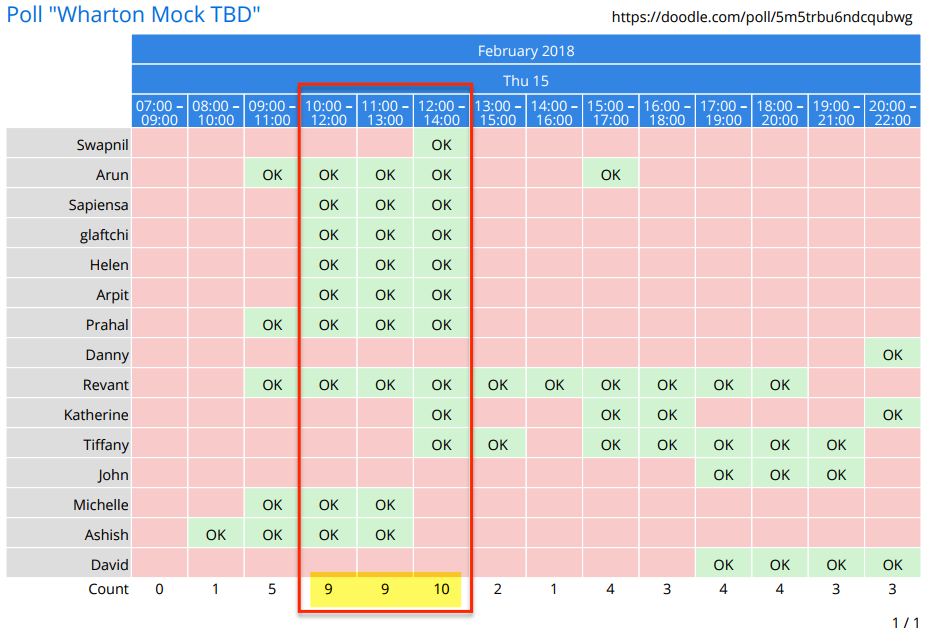Toggle Danny's OK cell at 20:00 – 22:00
This screenshot has width=928, height=637.
pyautogui.click(x=892, y=355)
